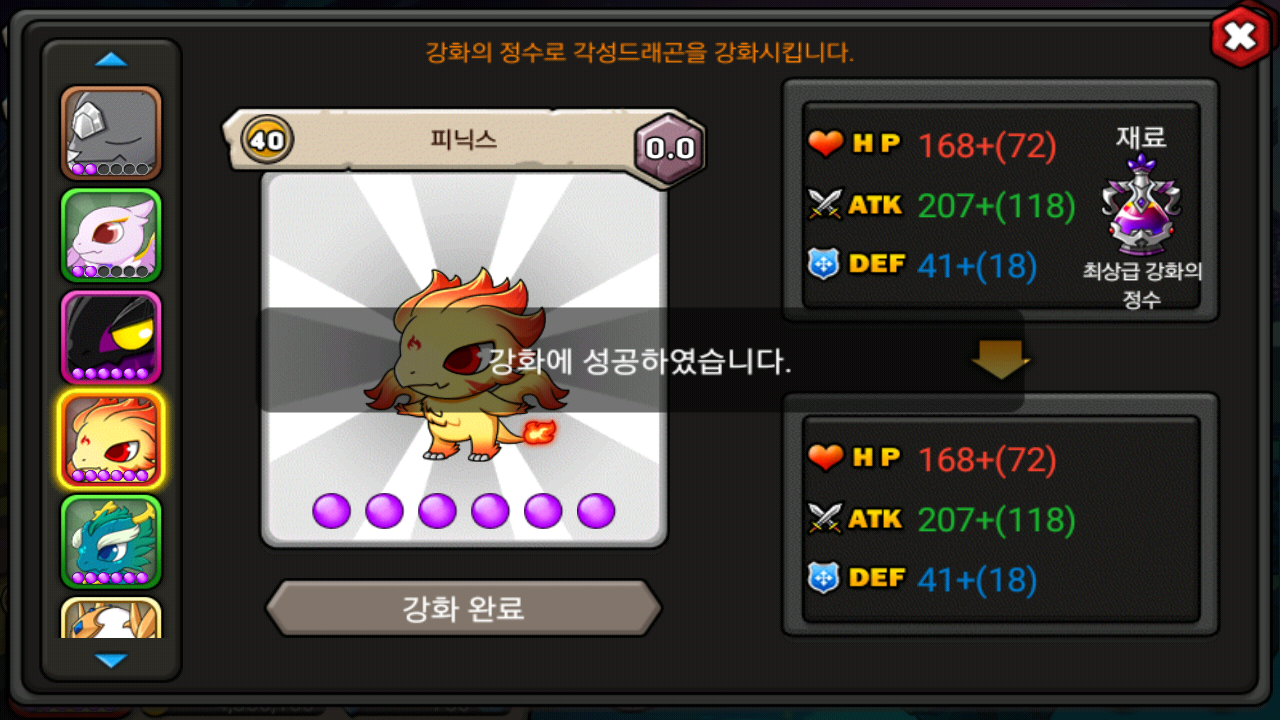
Task: Click the crossed swords ATK icon in top stats
Action: click(826, 205)
